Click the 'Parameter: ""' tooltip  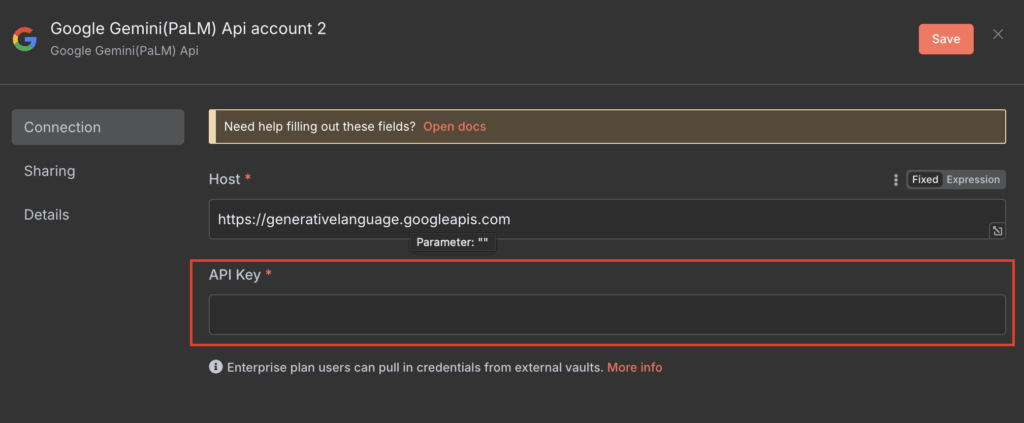point(453,242)
